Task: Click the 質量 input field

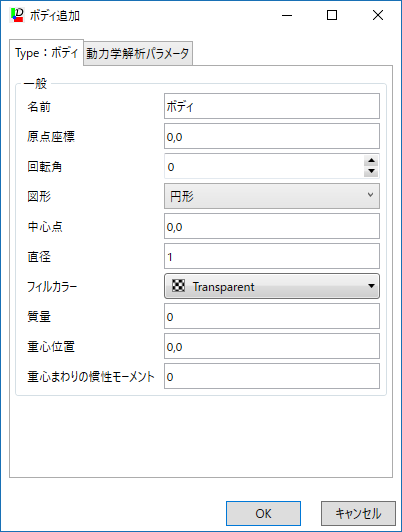Action: tap(272, 316)
